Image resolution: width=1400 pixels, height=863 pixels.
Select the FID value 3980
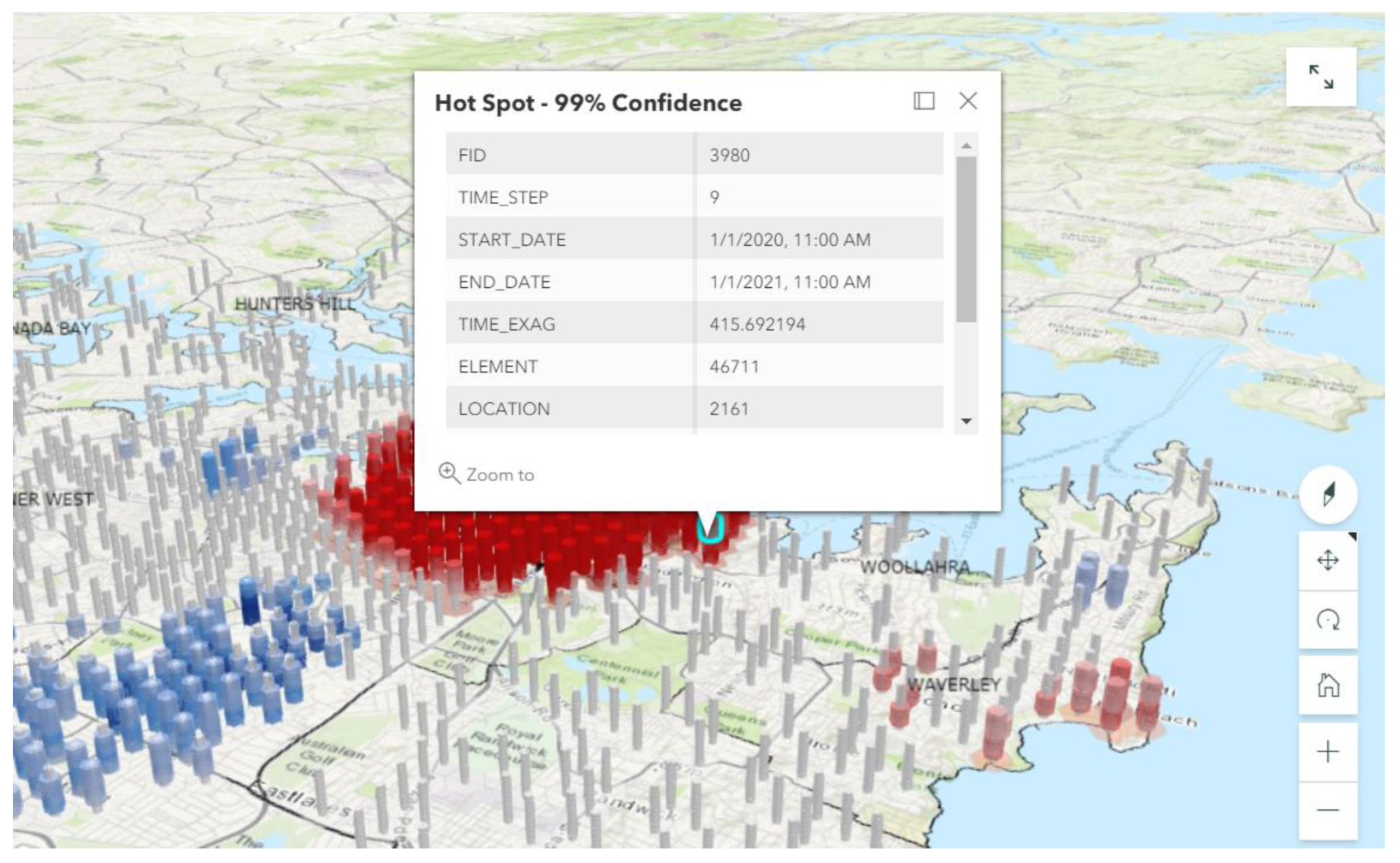tap(729, 155)
